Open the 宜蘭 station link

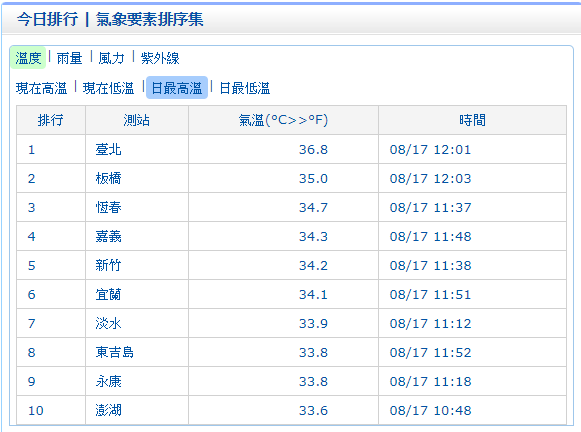108,294
